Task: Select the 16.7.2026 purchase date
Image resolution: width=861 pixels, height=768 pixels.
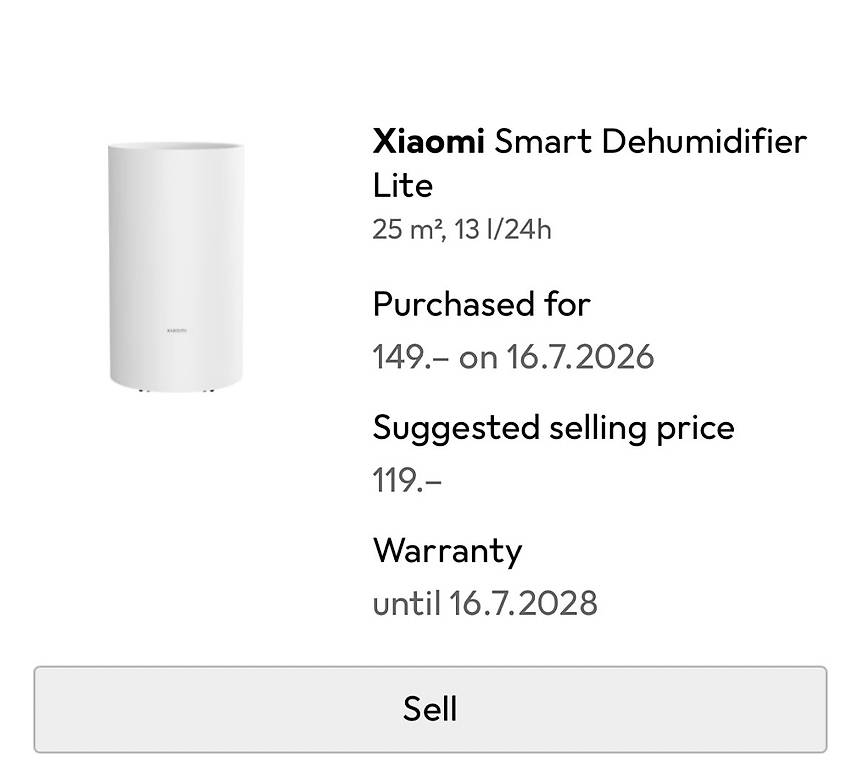Action: 580,357
